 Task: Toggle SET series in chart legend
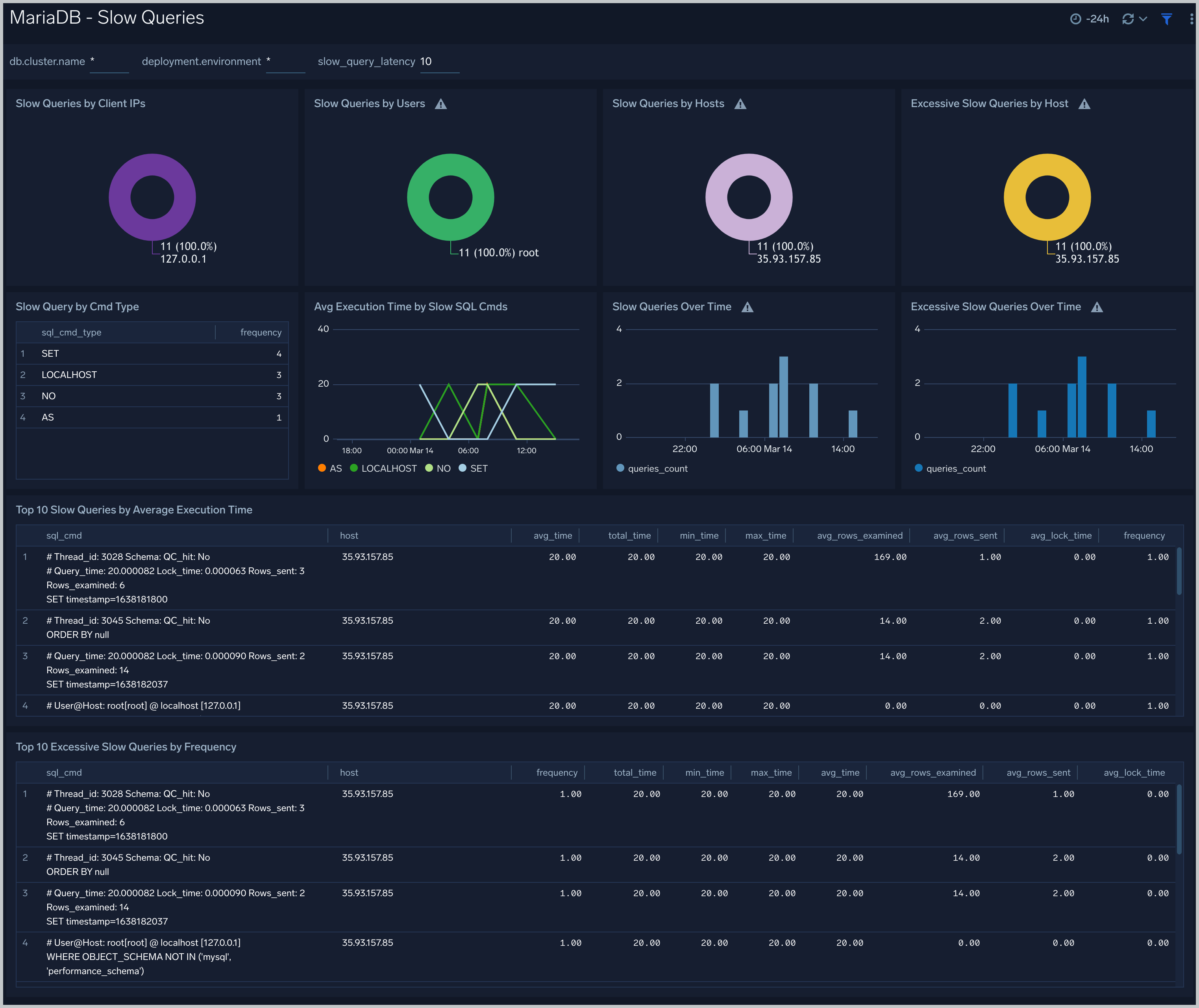(x=473, y=469)
